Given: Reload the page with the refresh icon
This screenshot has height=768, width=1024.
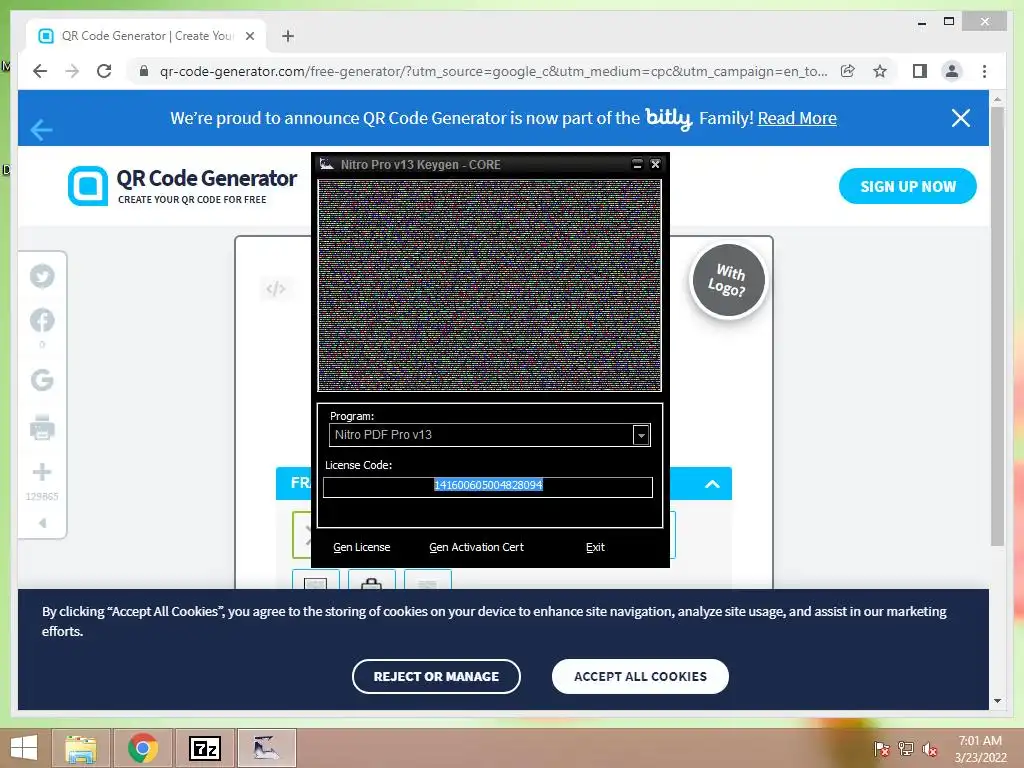Looking at the screenshot, I should 104,71.
